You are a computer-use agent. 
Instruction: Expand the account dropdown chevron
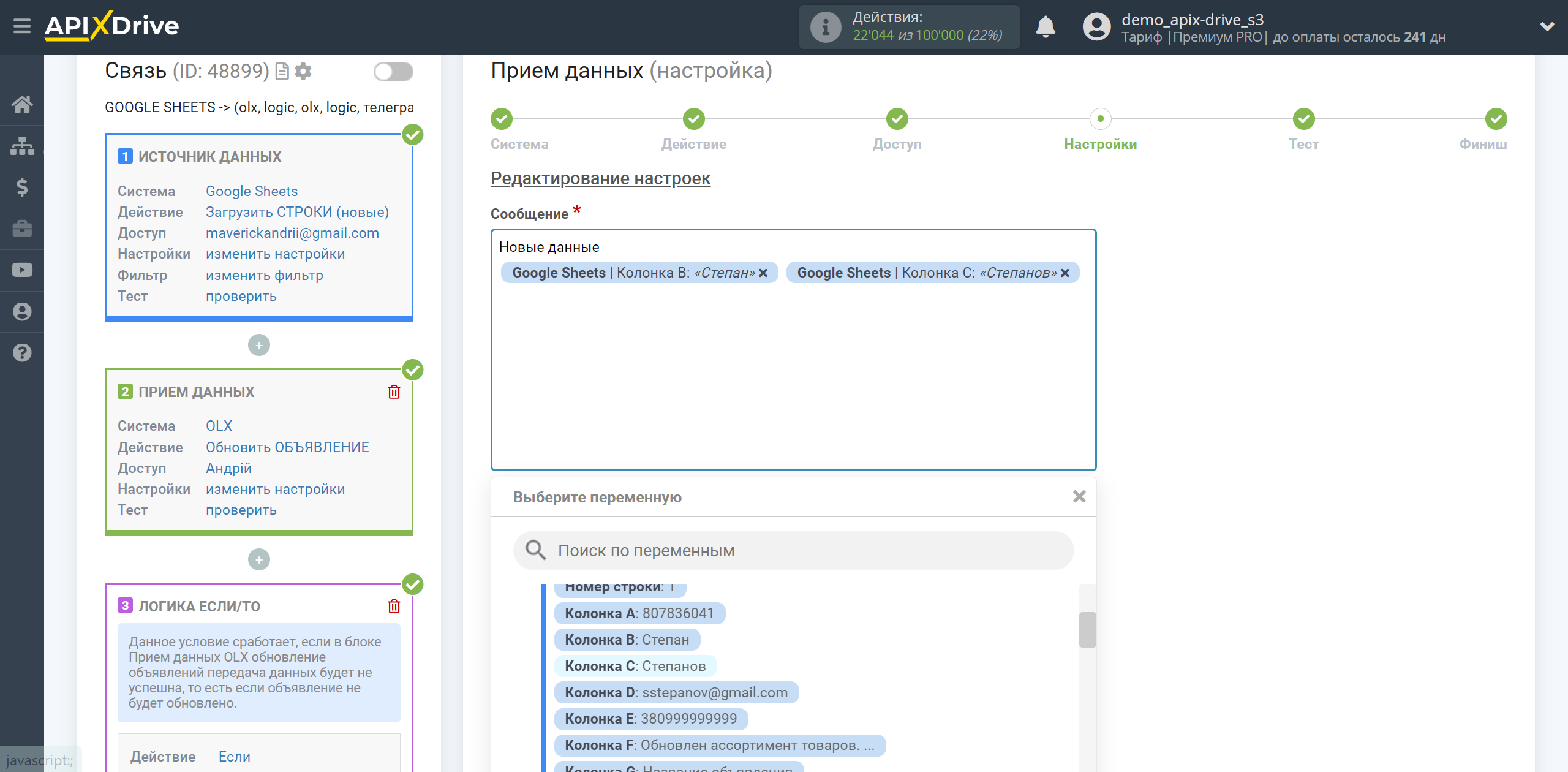pos(1547,26)
